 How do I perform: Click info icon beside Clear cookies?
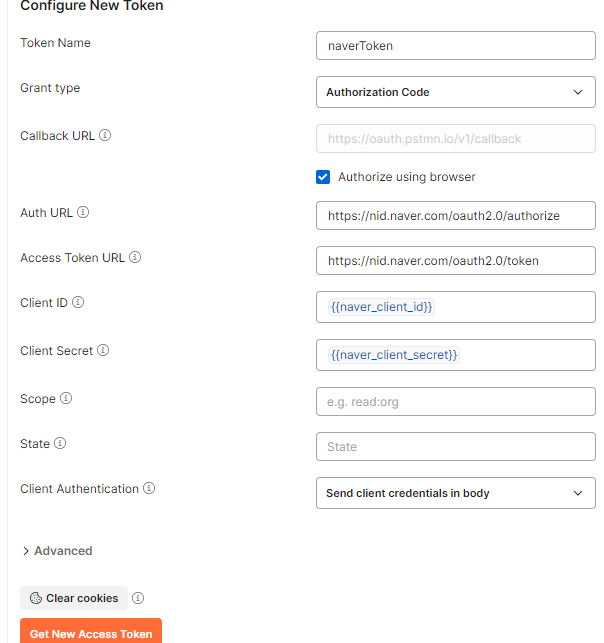[138, 598]
